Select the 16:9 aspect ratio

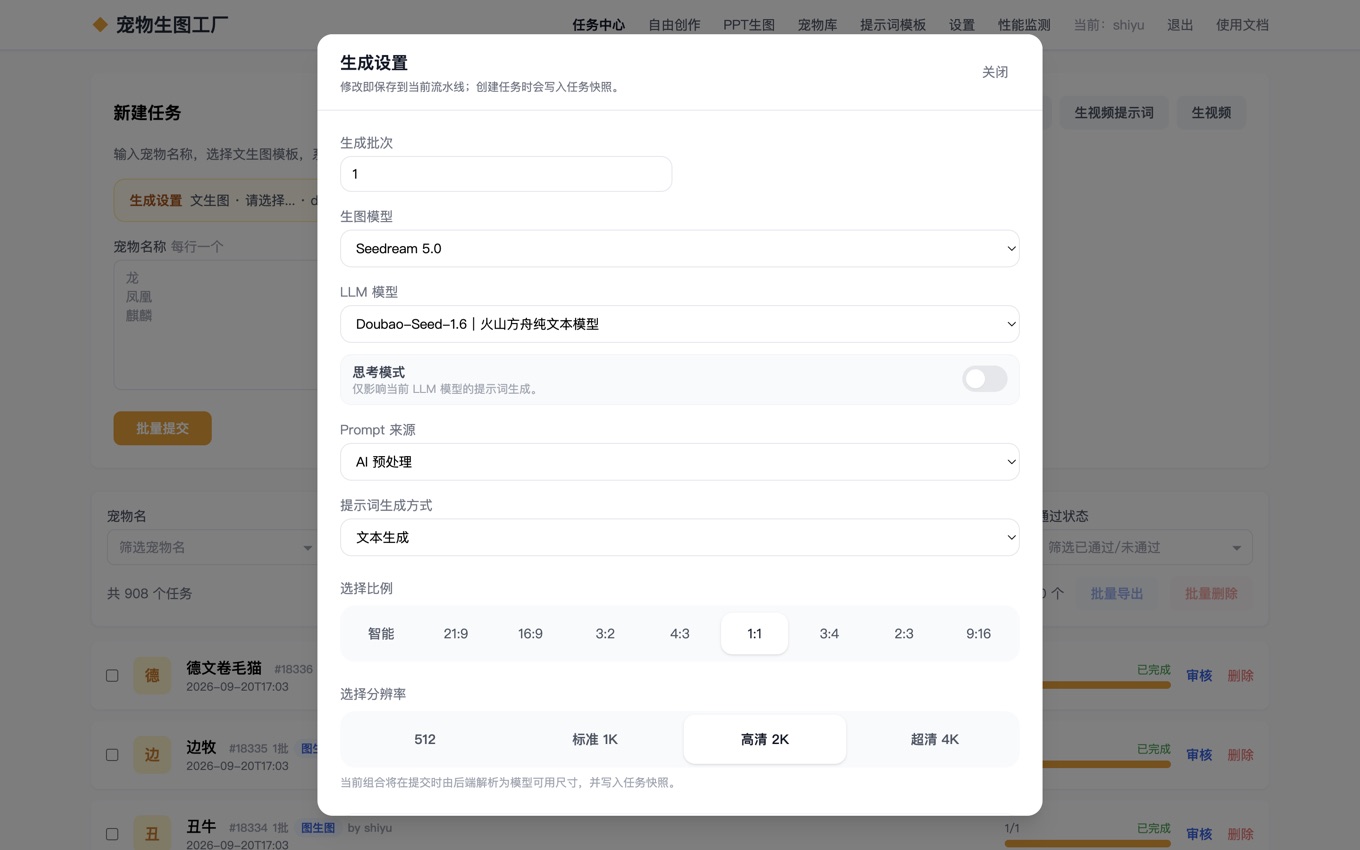530,633
